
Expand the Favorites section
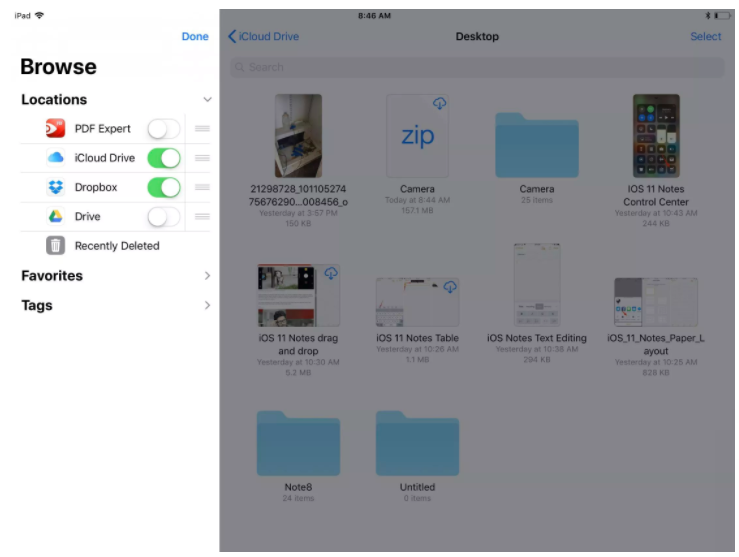pyautogui.click(x=207, y=276)
